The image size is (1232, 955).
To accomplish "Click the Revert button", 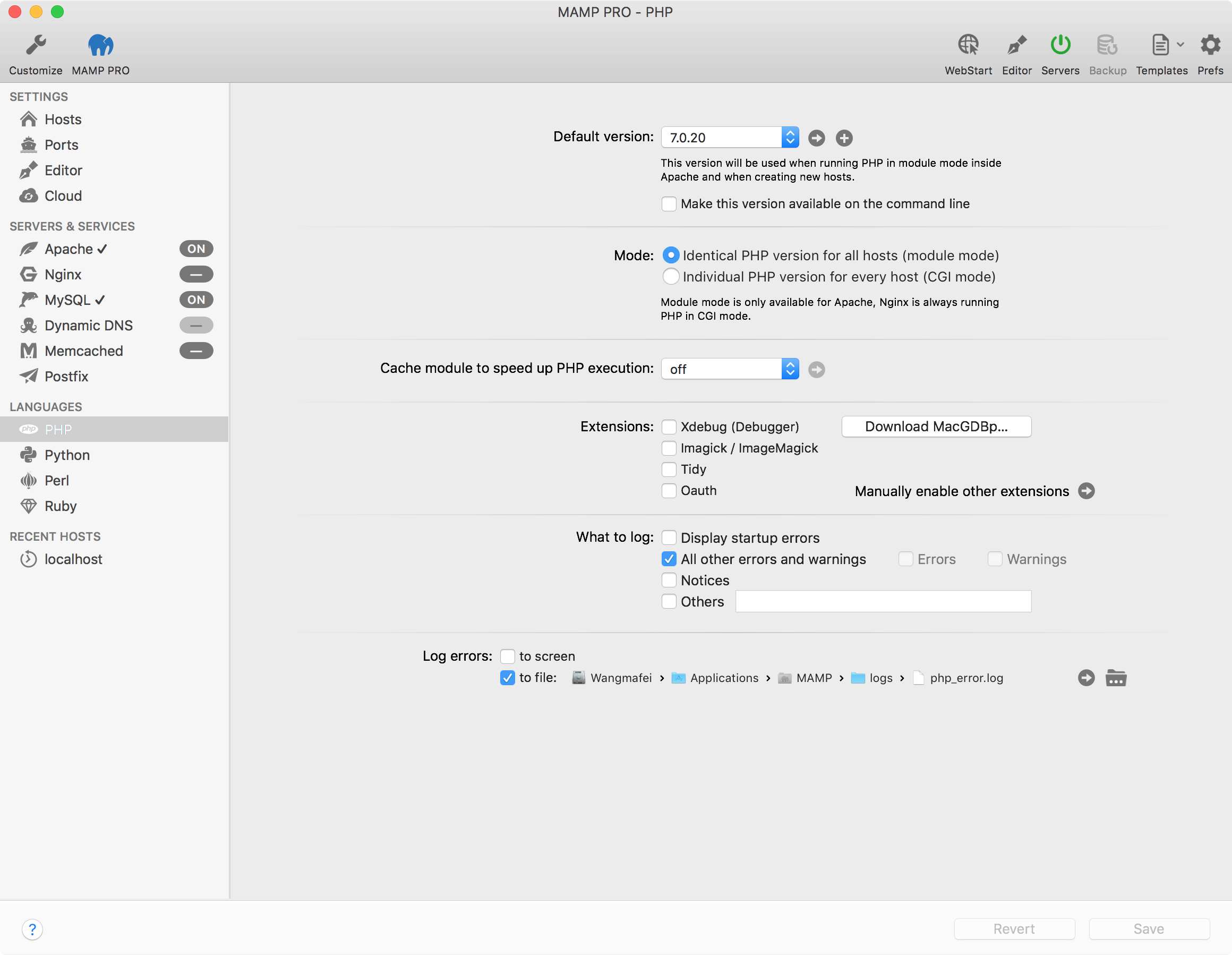I will click(1014, 929).
